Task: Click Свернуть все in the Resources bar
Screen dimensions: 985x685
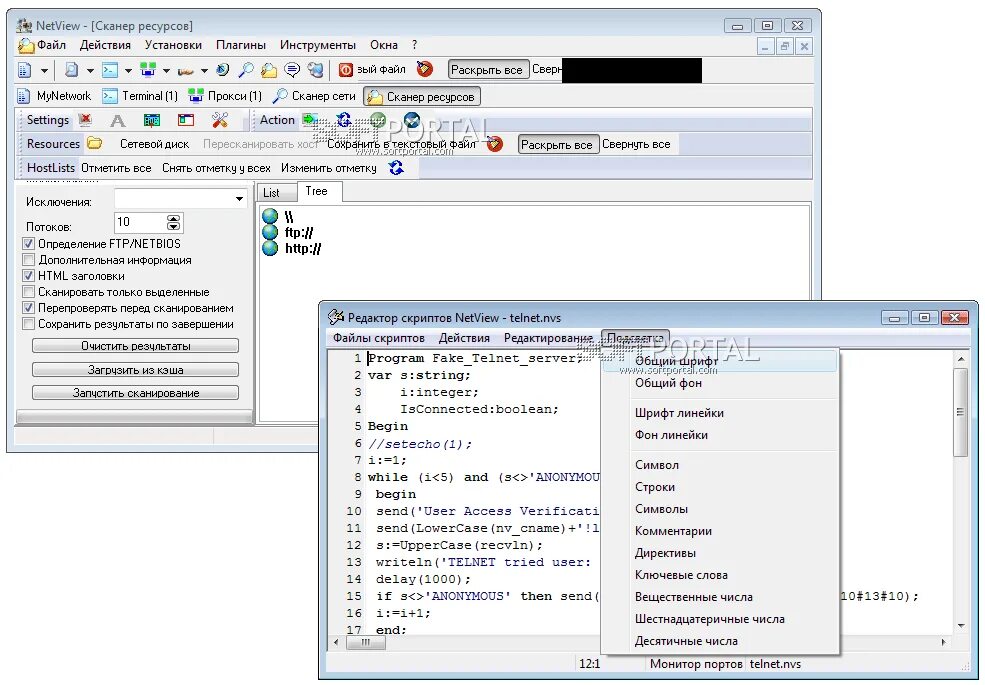Action: [636, 144]
